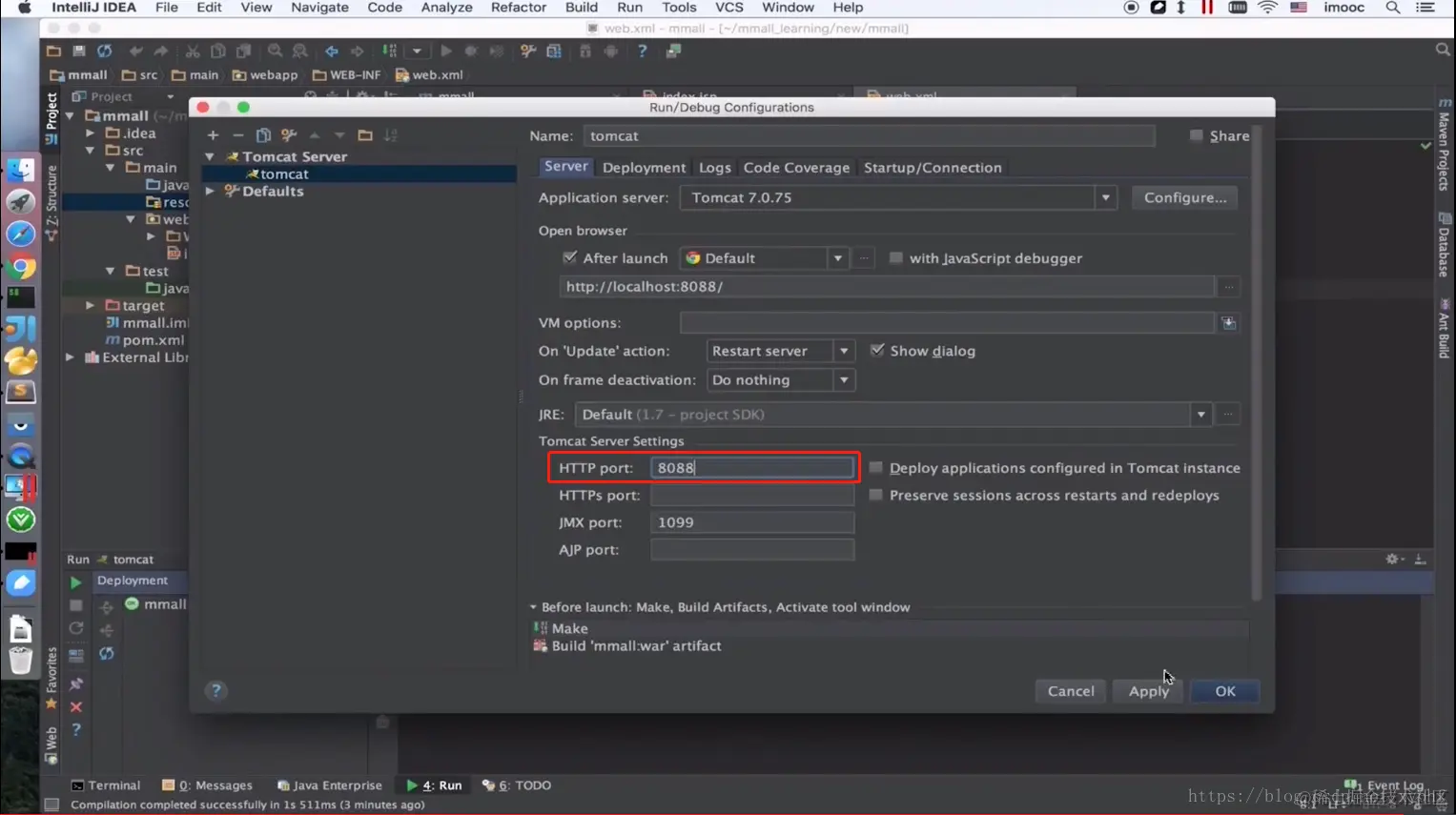Collapse the Before launch section
Screen dimensions: 1456x815
(533, 607)
